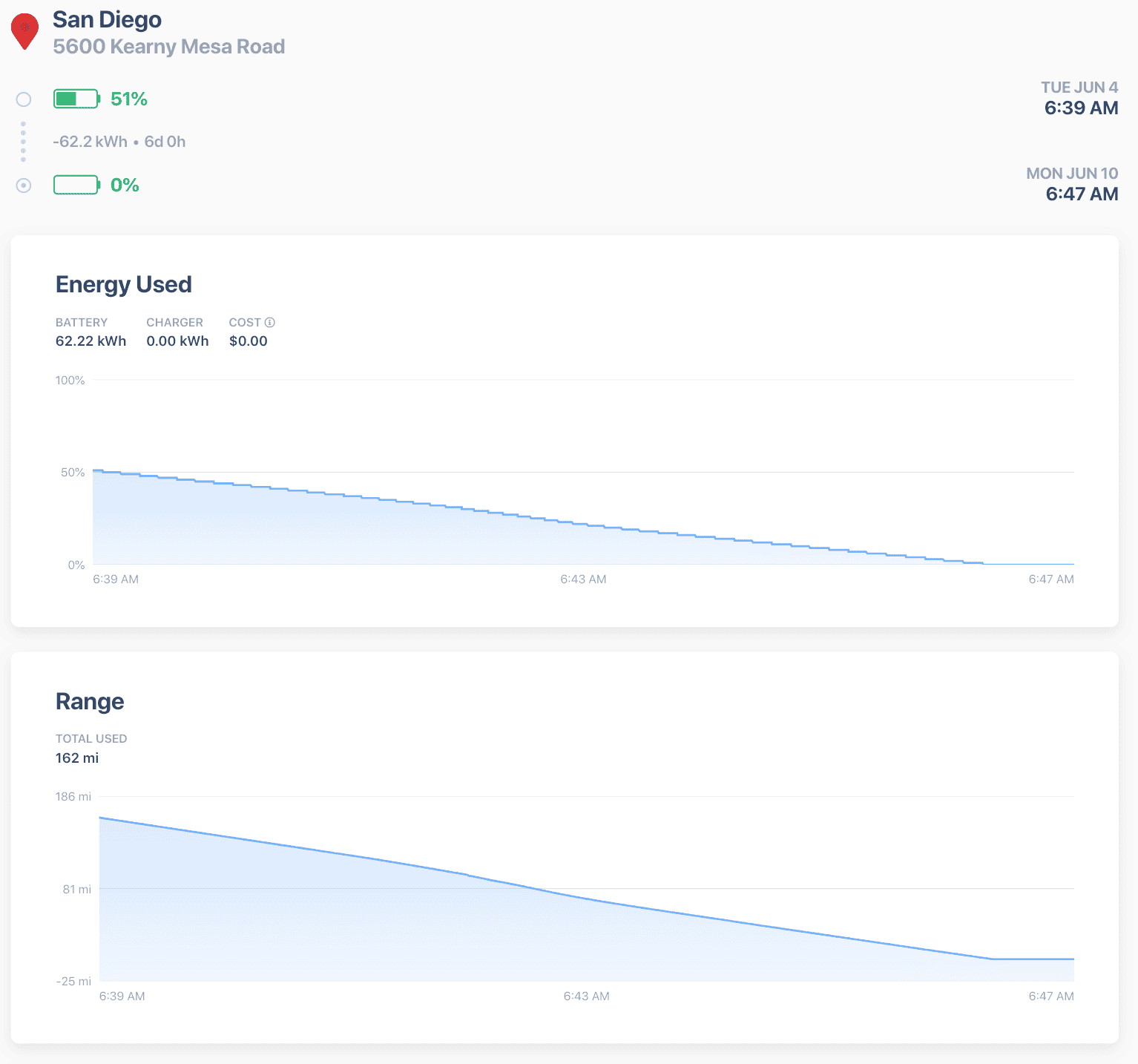Click the info icon next to COST
The image size is (1138, 1064).
(270, 322)
